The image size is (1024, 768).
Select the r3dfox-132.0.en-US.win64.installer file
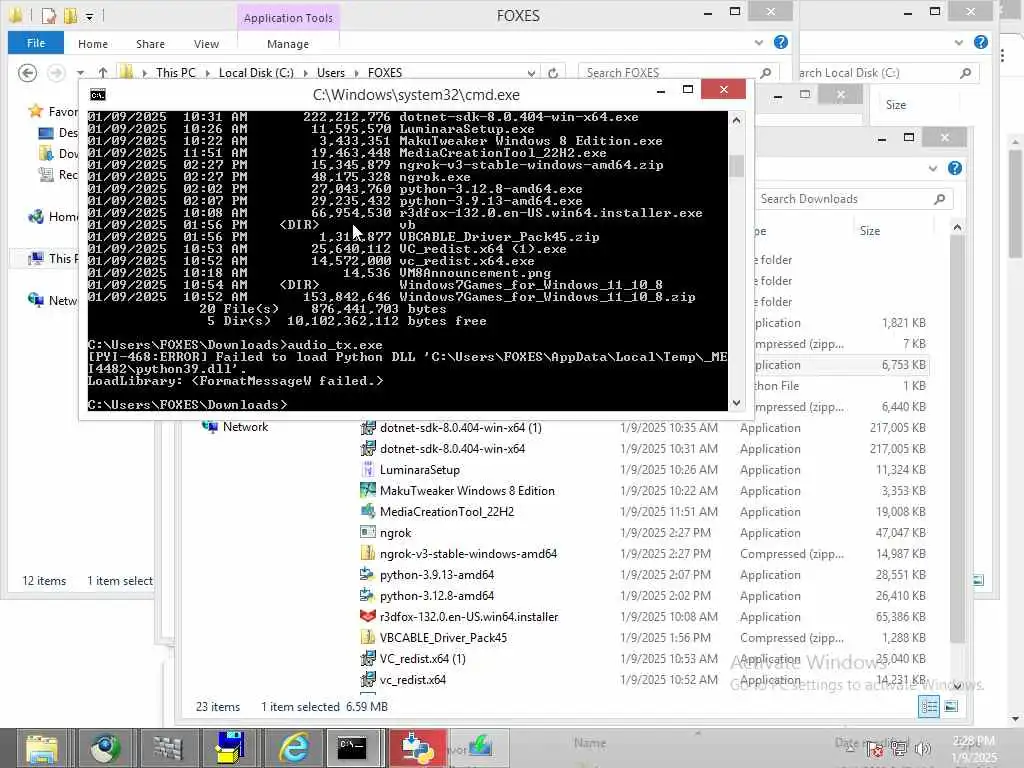[469, 616]
